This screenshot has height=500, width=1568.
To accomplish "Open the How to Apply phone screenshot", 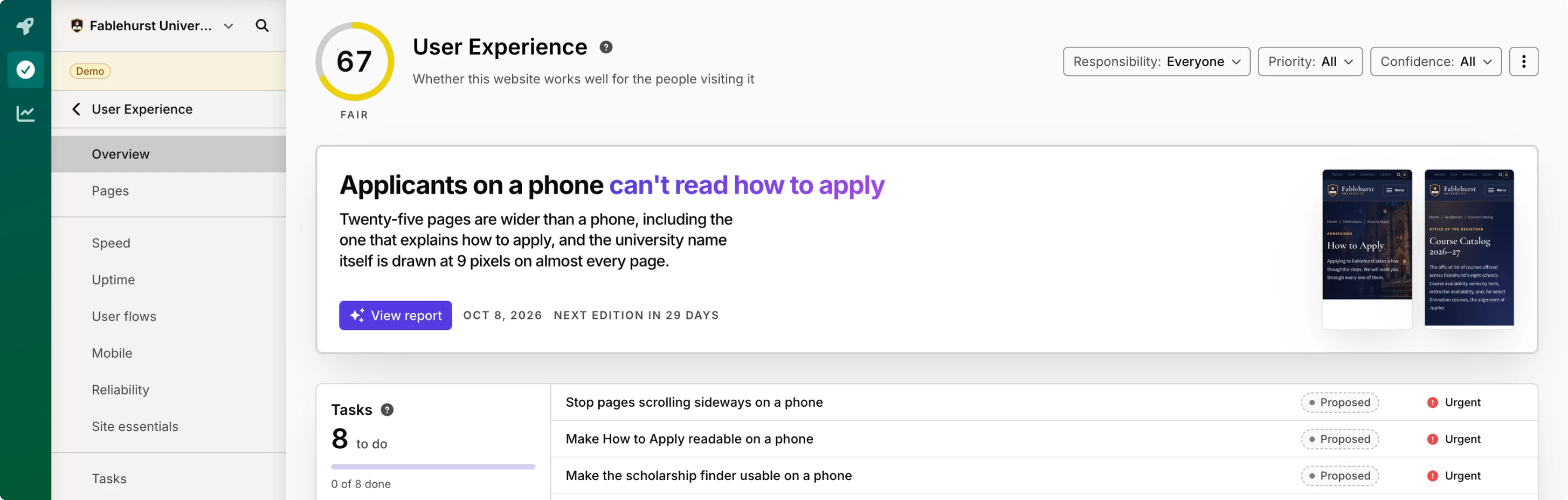I will (x=1366, y=249).
